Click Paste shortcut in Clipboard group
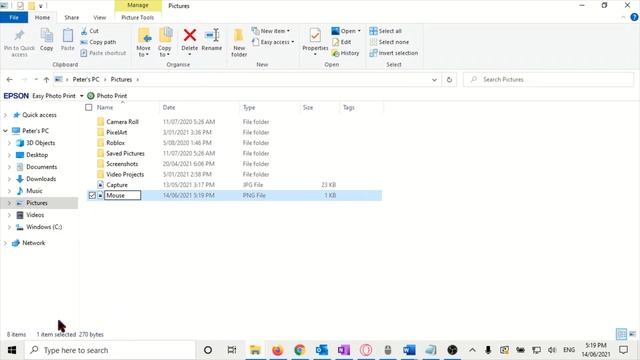This screenshot has height=360, width=640. pos(103,53)
